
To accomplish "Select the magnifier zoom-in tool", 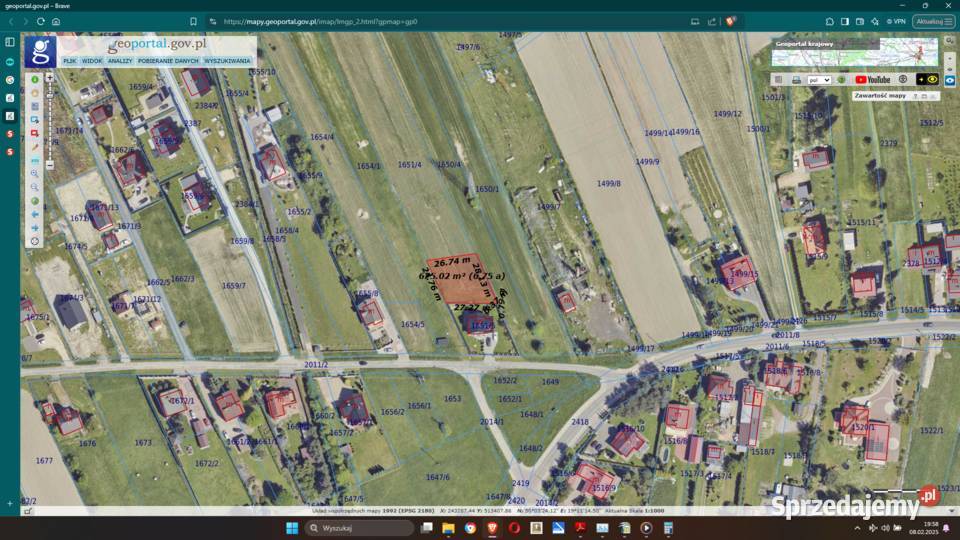I will click(35, 174).
